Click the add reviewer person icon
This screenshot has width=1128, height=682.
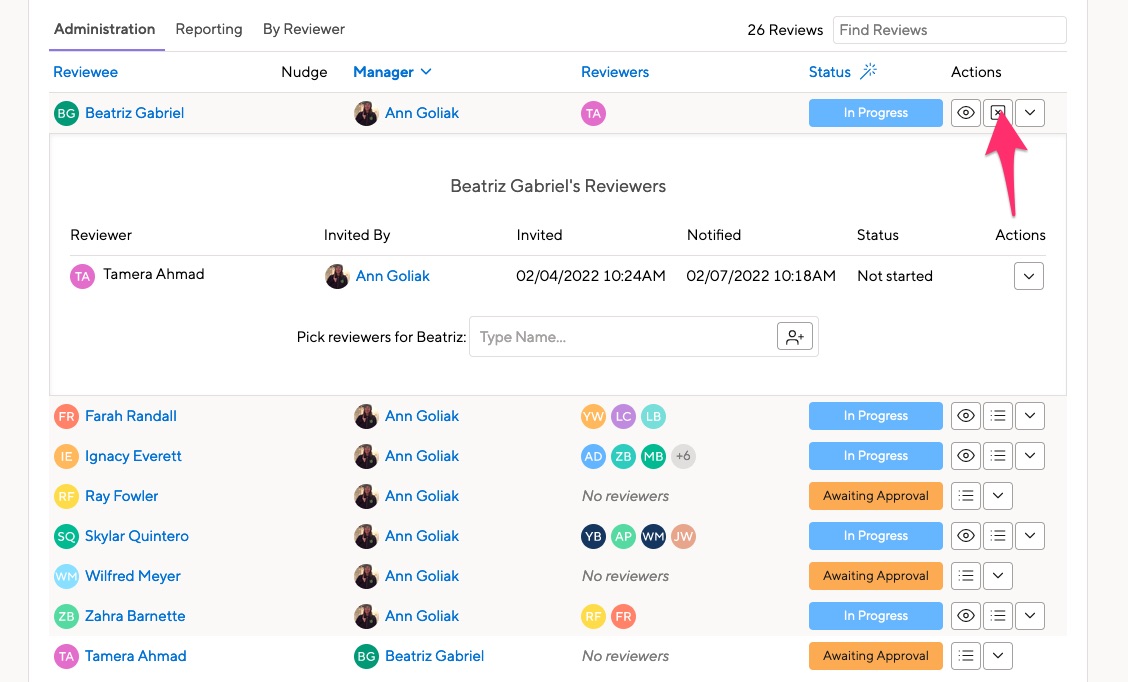pos(795,337)
